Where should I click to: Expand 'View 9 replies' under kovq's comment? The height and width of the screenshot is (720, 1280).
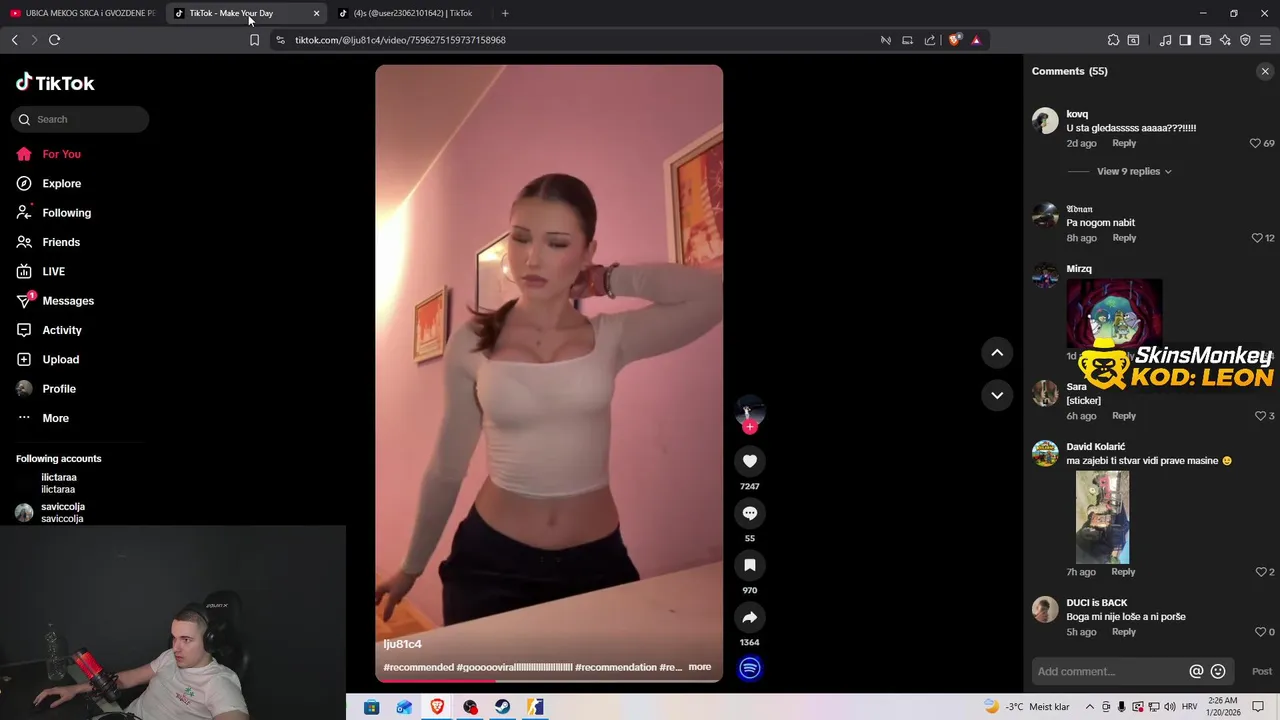tap(1134, 171)
